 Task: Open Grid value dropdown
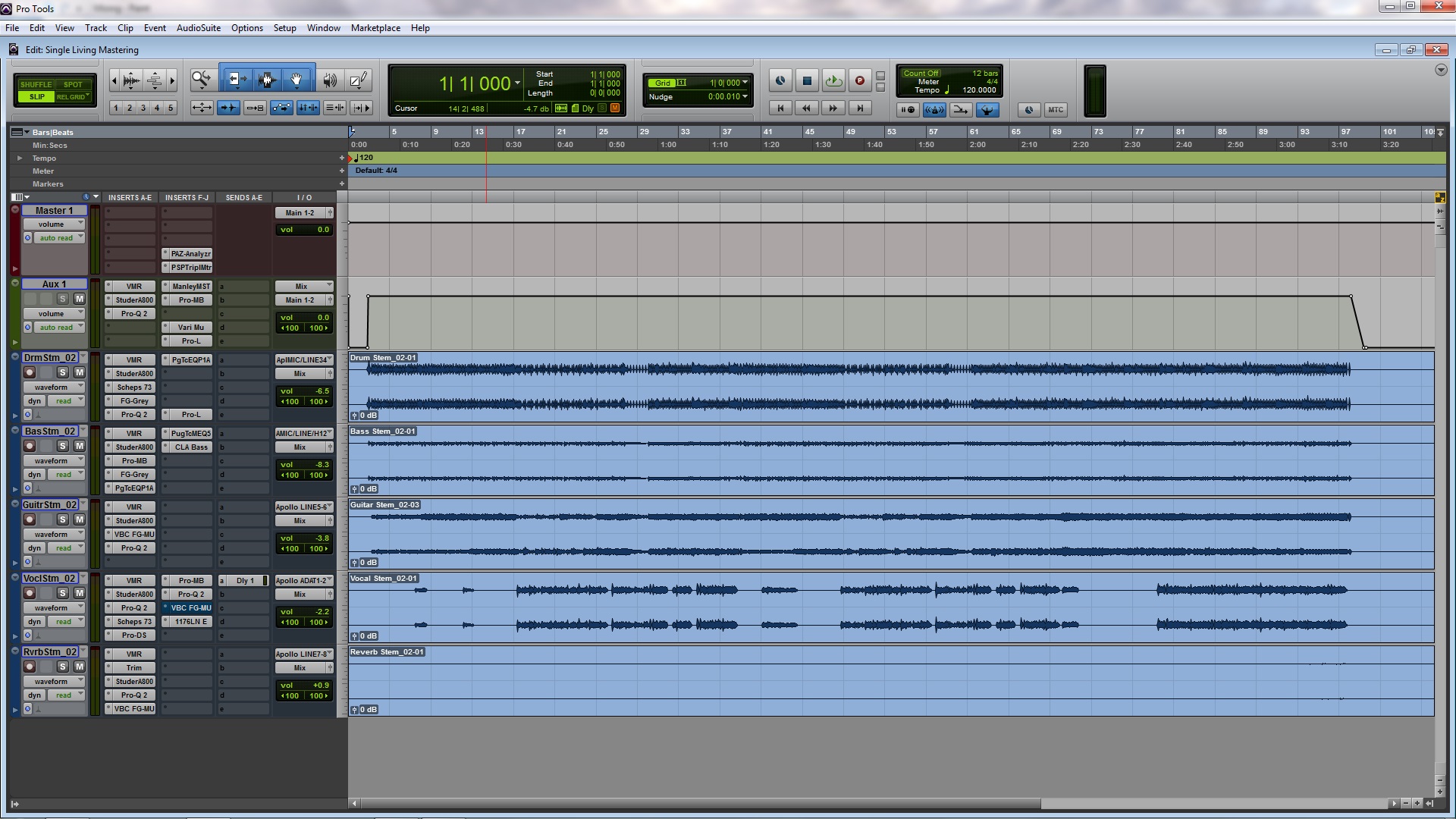(745, 83)
